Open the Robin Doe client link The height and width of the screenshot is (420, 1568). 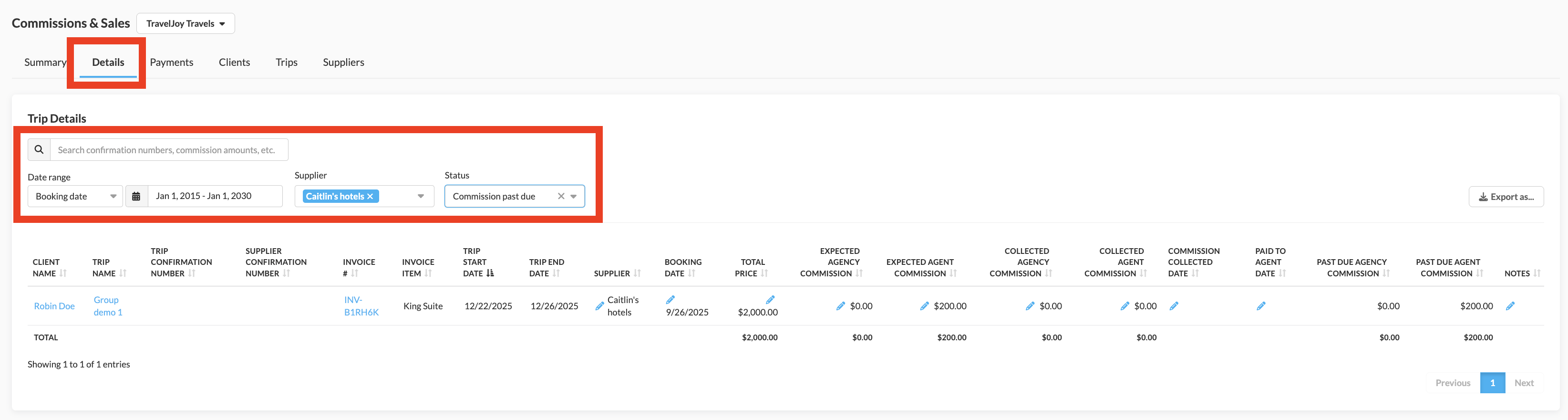(54, 306)
